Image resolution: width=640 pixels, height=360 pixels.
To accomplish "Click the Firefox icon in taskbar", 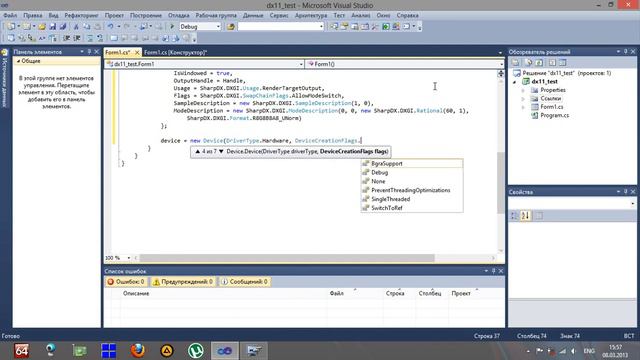I will 138,351.
